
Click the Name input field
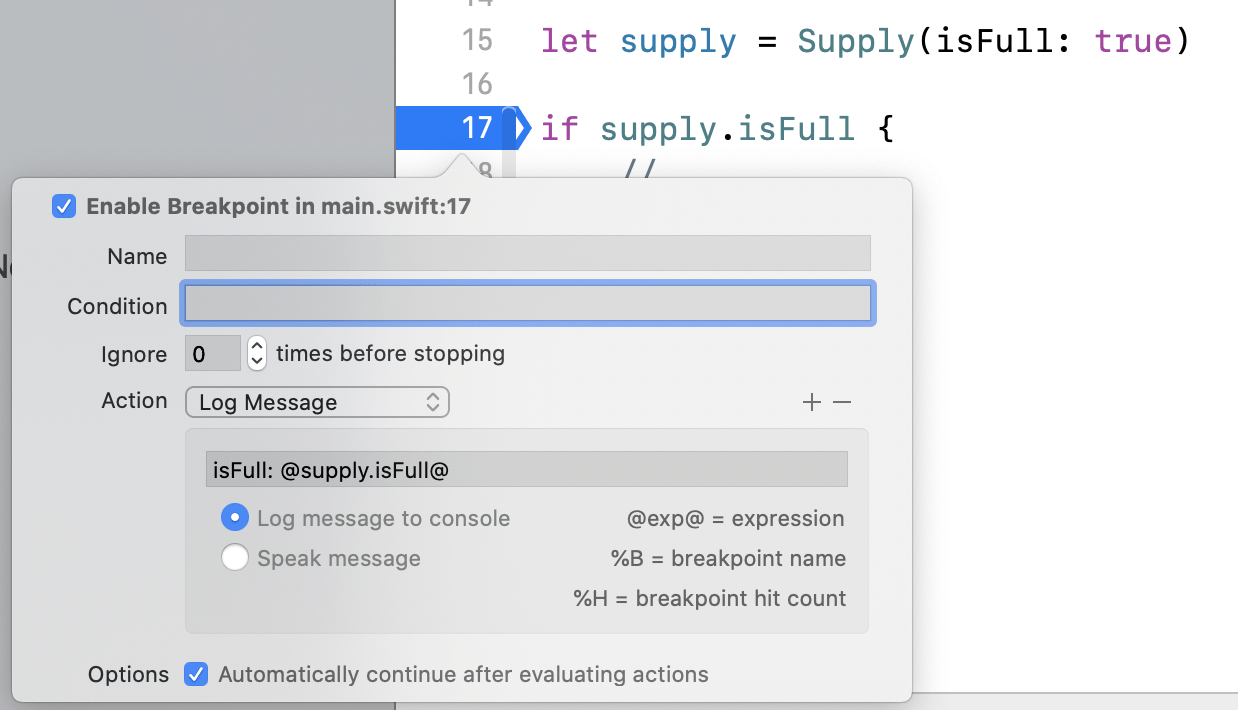525,253
